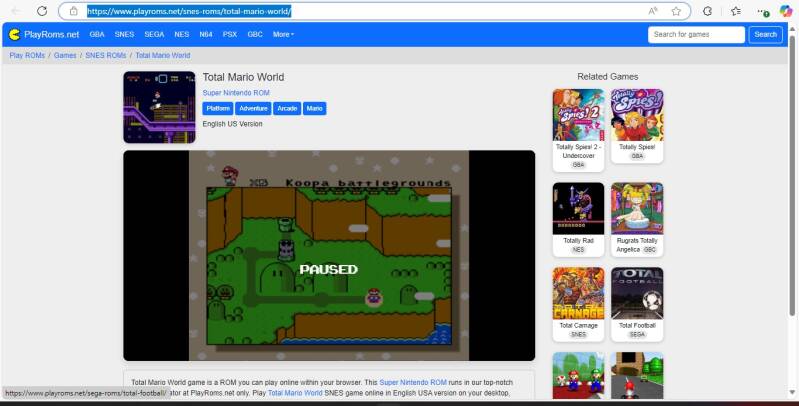Click the site lock icon in address bar

[x=73, y=11]
